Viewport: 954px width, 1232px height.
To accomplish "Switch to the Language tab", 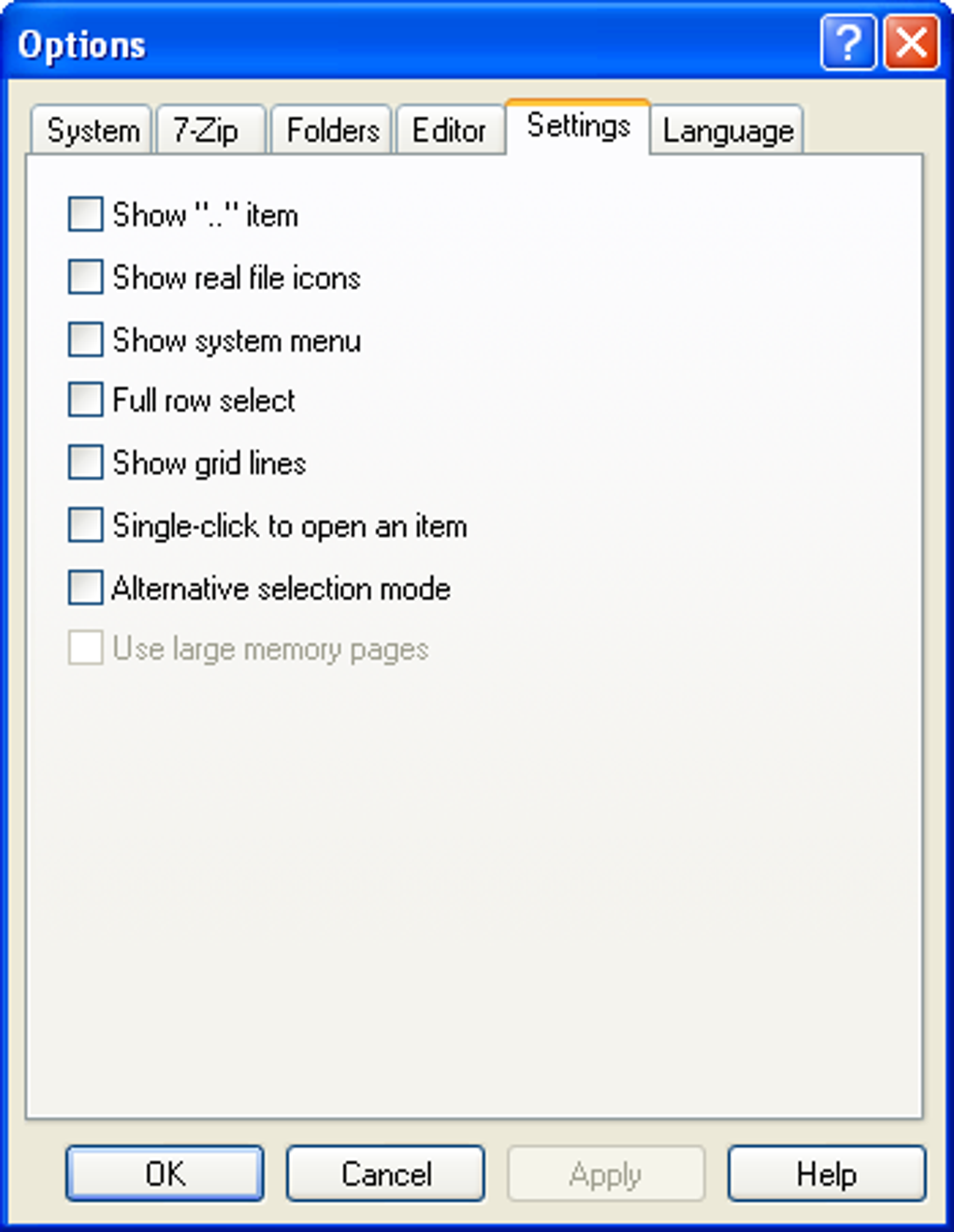I will coord(727,130).
